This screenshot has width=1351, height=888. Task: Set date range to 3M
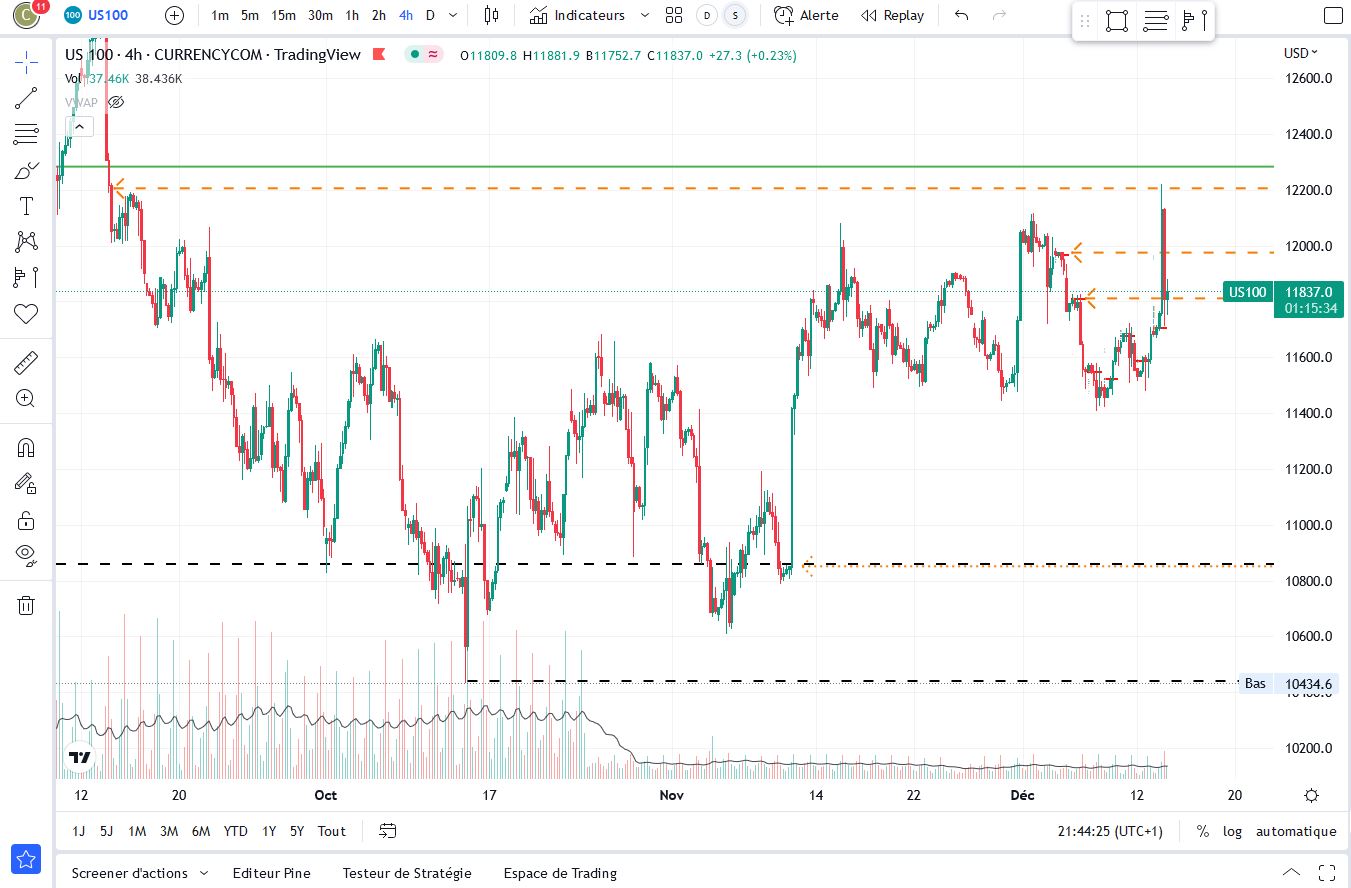tap(169, 831)
